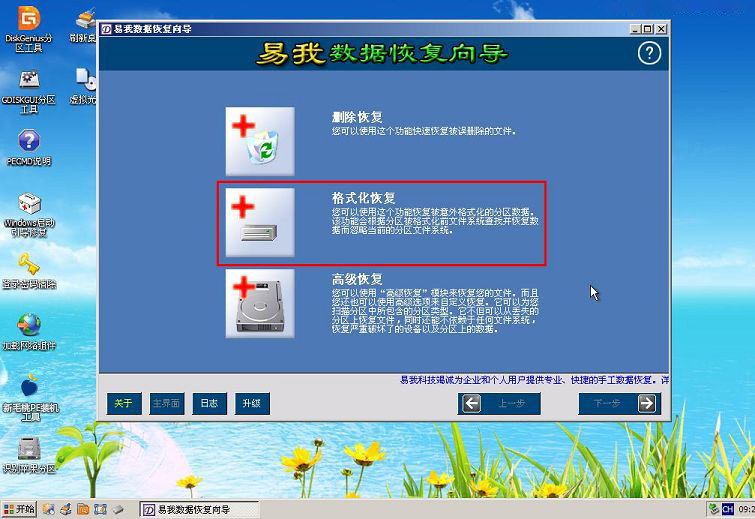Click the CH language indicator in tray
Image resolution: width=755 pixels, height=519 pixels.
(728, 509)
